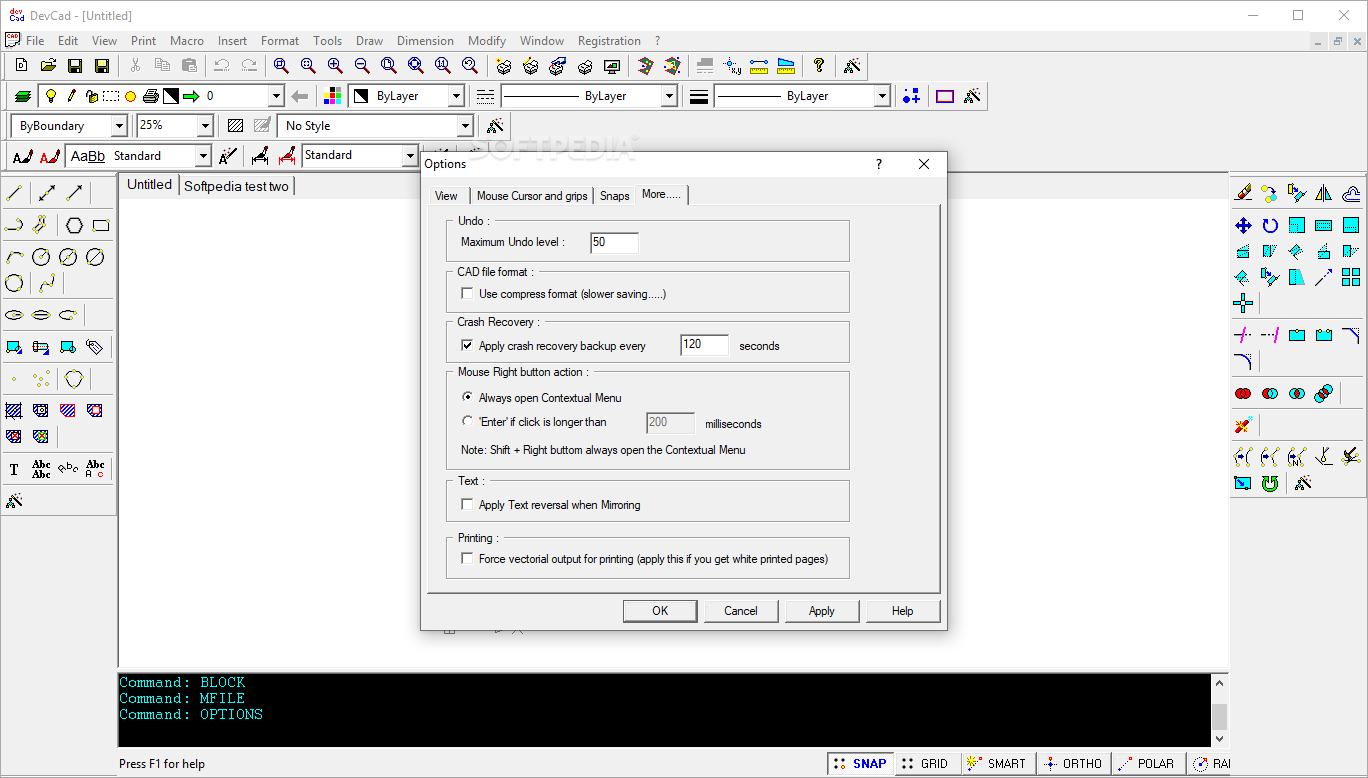
Task: Click the Fillet corner tool
Action: click(1243, 361)
